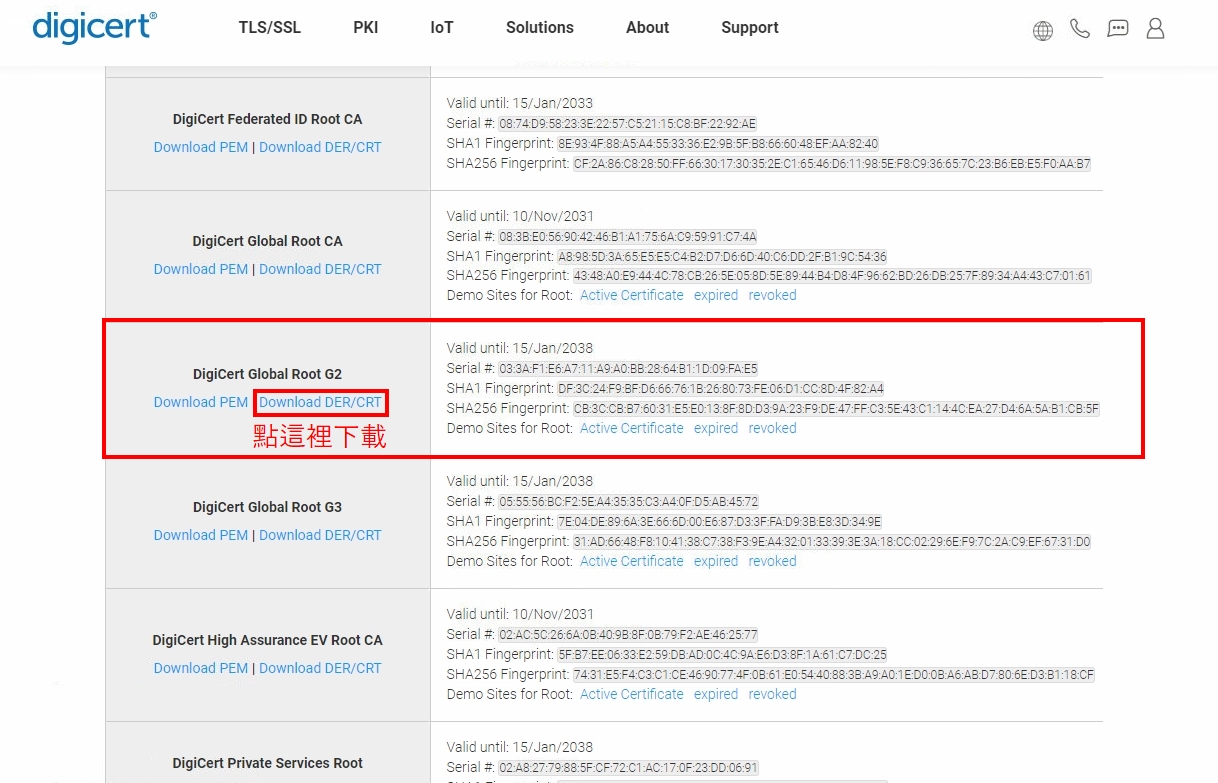Click the Global Root CA 'Valid until: 10/Nov/2031' text
The image size is (1218, 783).
coord(521,216)
